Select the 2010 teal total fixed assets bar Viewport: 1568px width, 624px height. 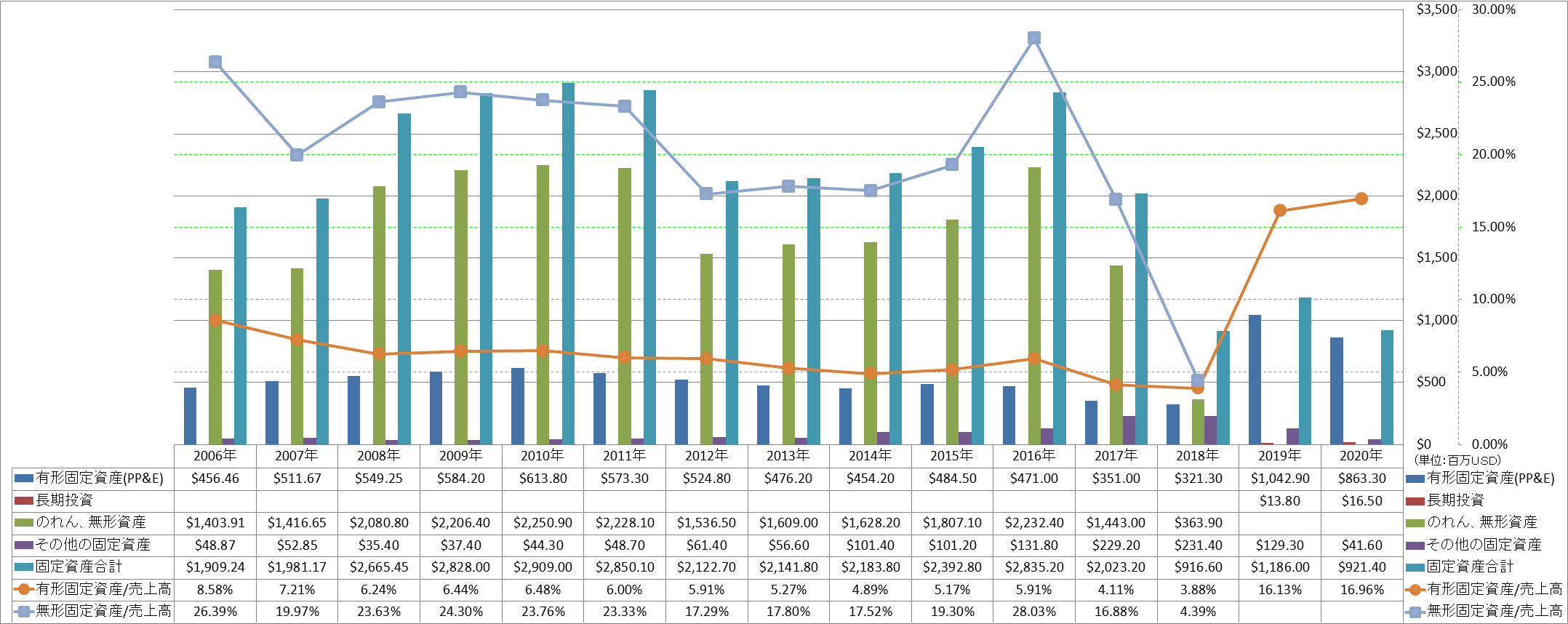pos(568,263)
